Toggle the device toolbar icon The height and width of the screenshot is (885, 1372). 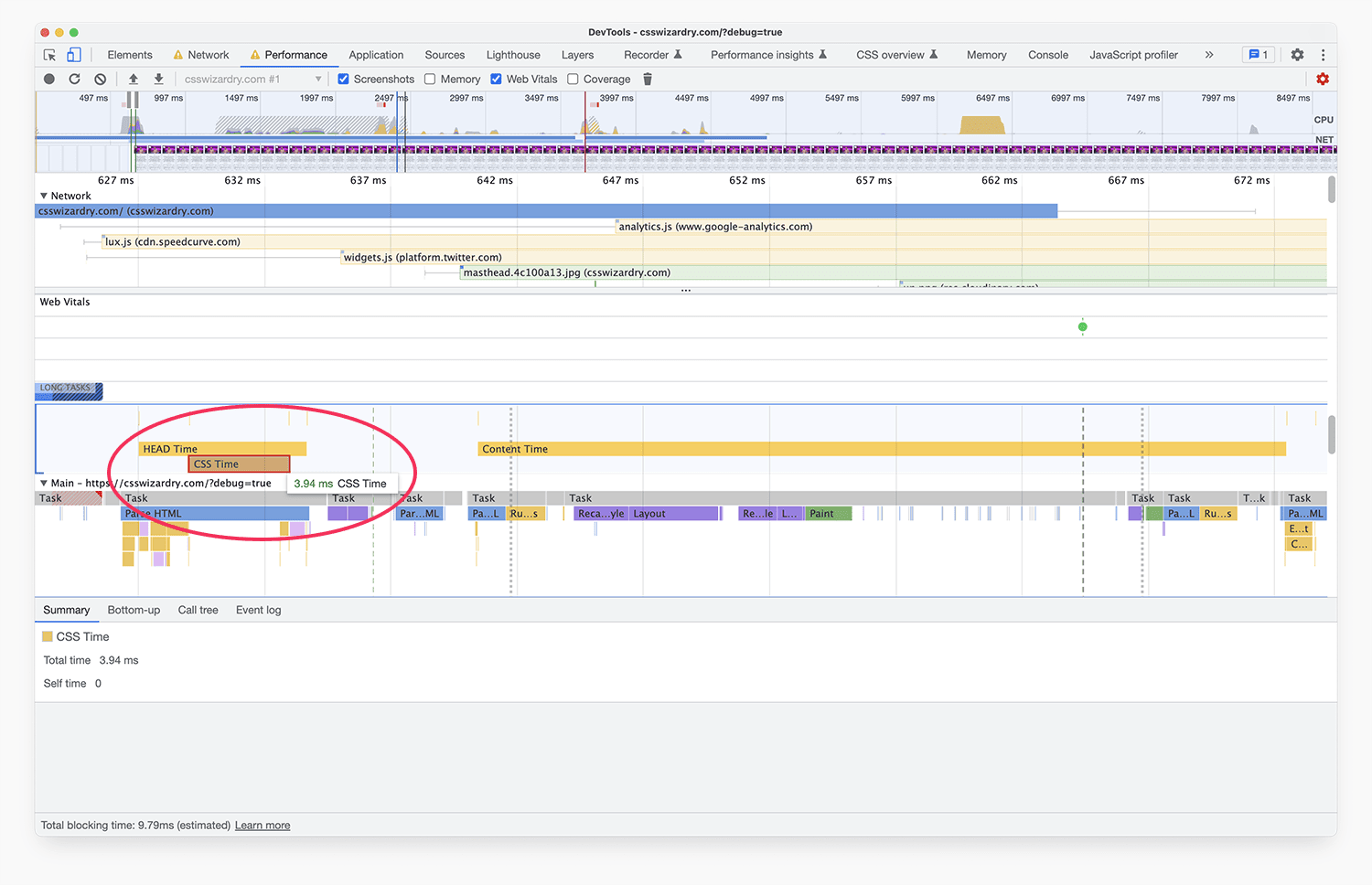pyautogui.click(x=74, y=55)
